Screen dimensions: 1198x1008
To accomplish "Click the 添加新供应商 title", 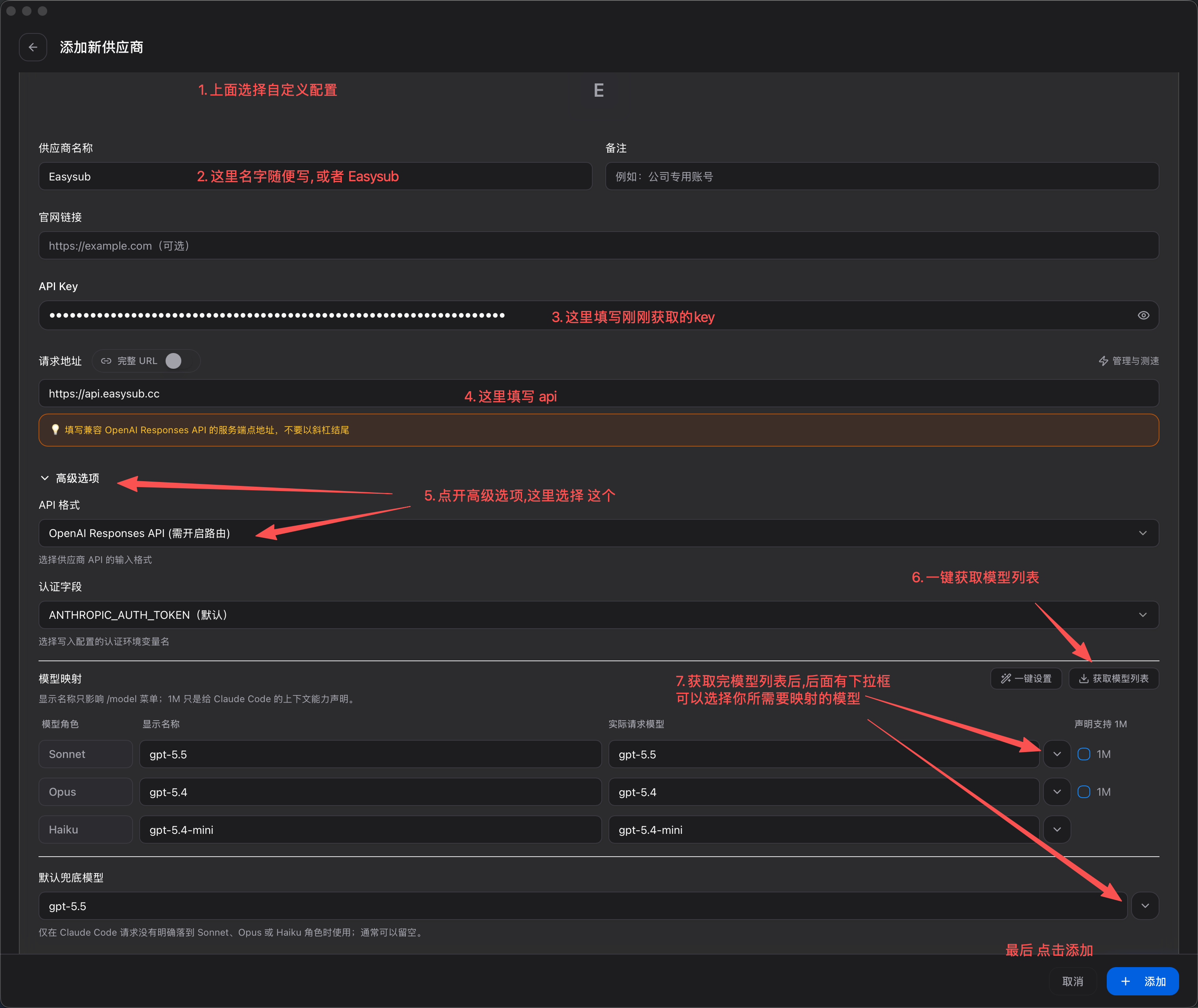I will click(102, 48).
